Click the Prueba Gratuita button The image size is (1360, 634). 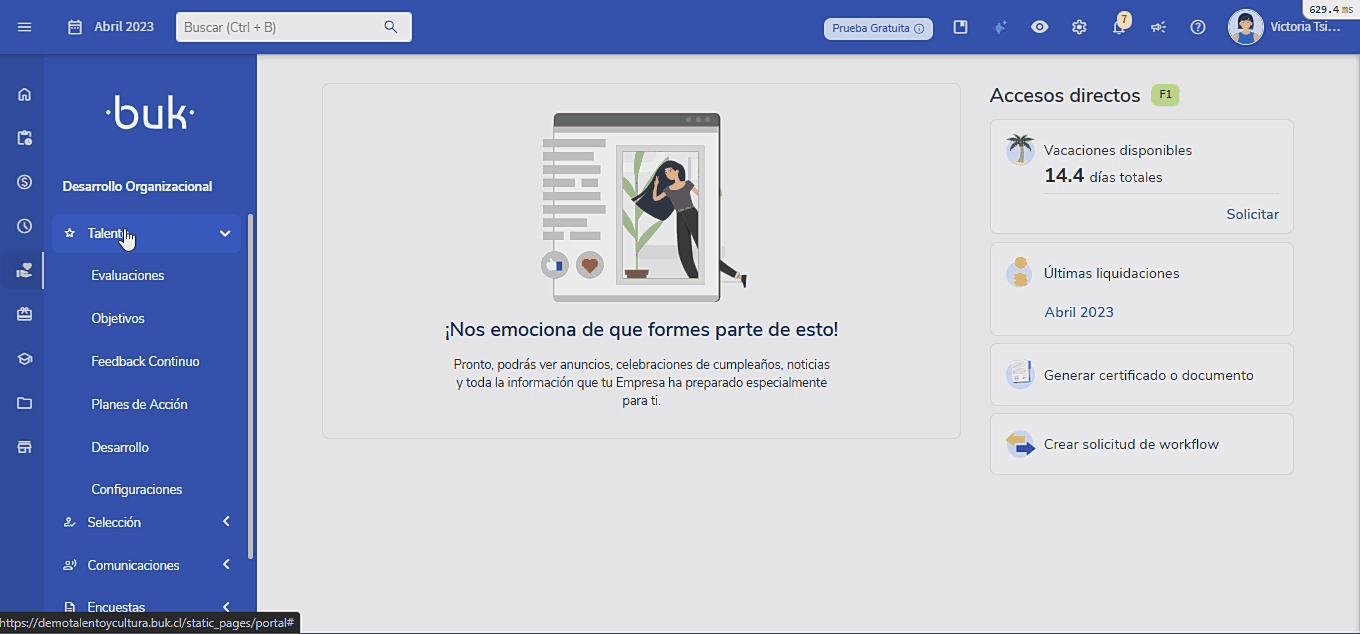878,28
